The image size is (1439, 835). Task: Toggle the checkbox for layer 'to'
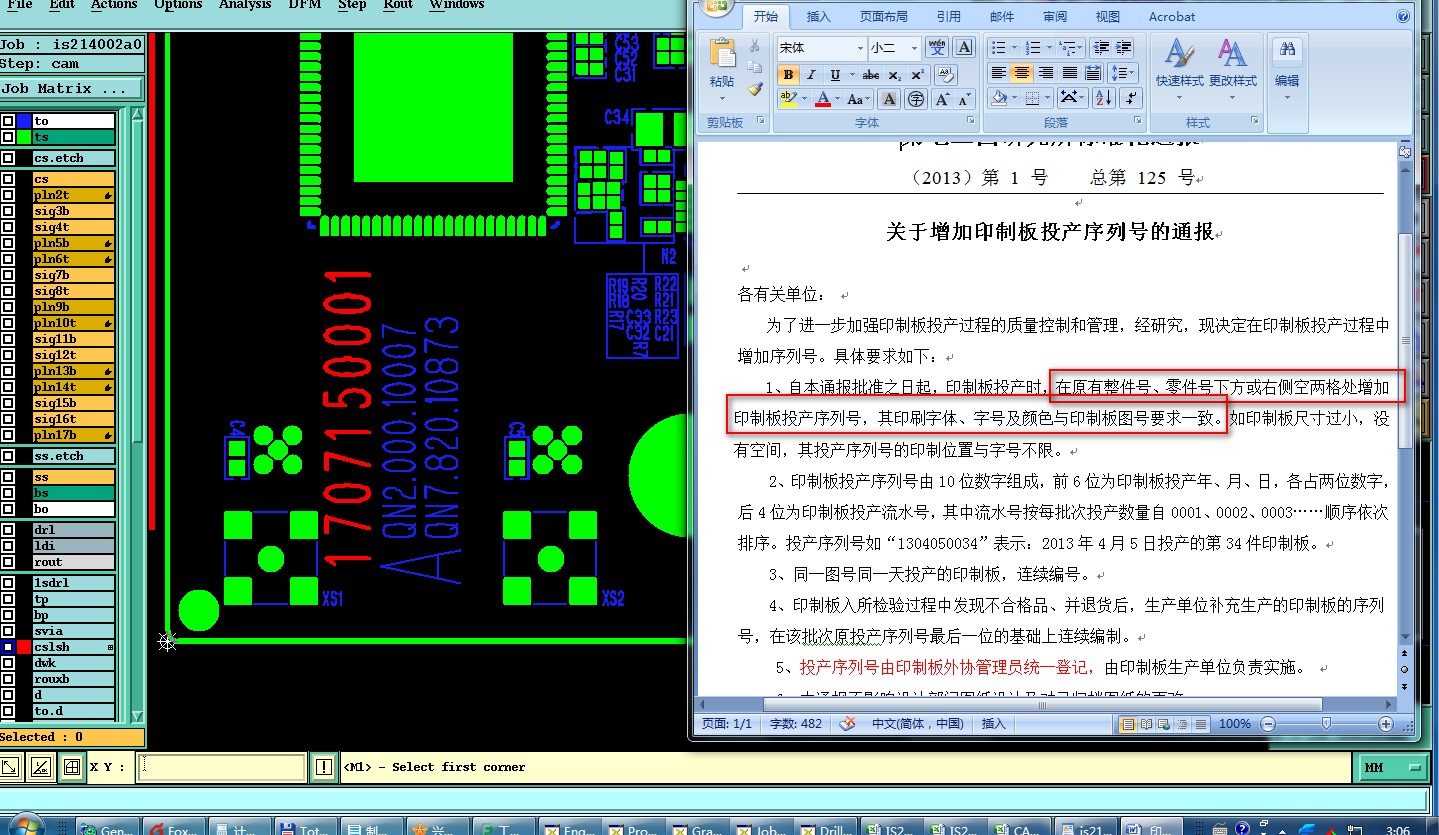(8, 121)
